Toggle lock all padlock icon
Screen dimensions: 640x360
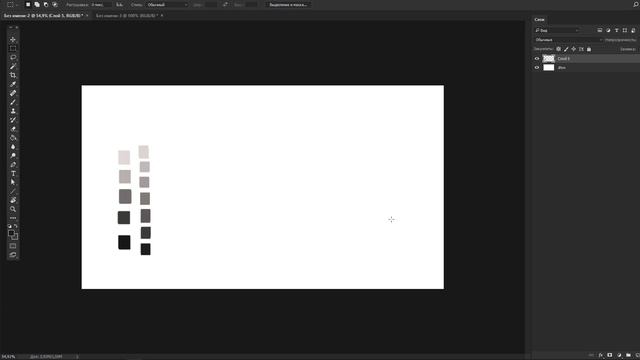point(589,49)
